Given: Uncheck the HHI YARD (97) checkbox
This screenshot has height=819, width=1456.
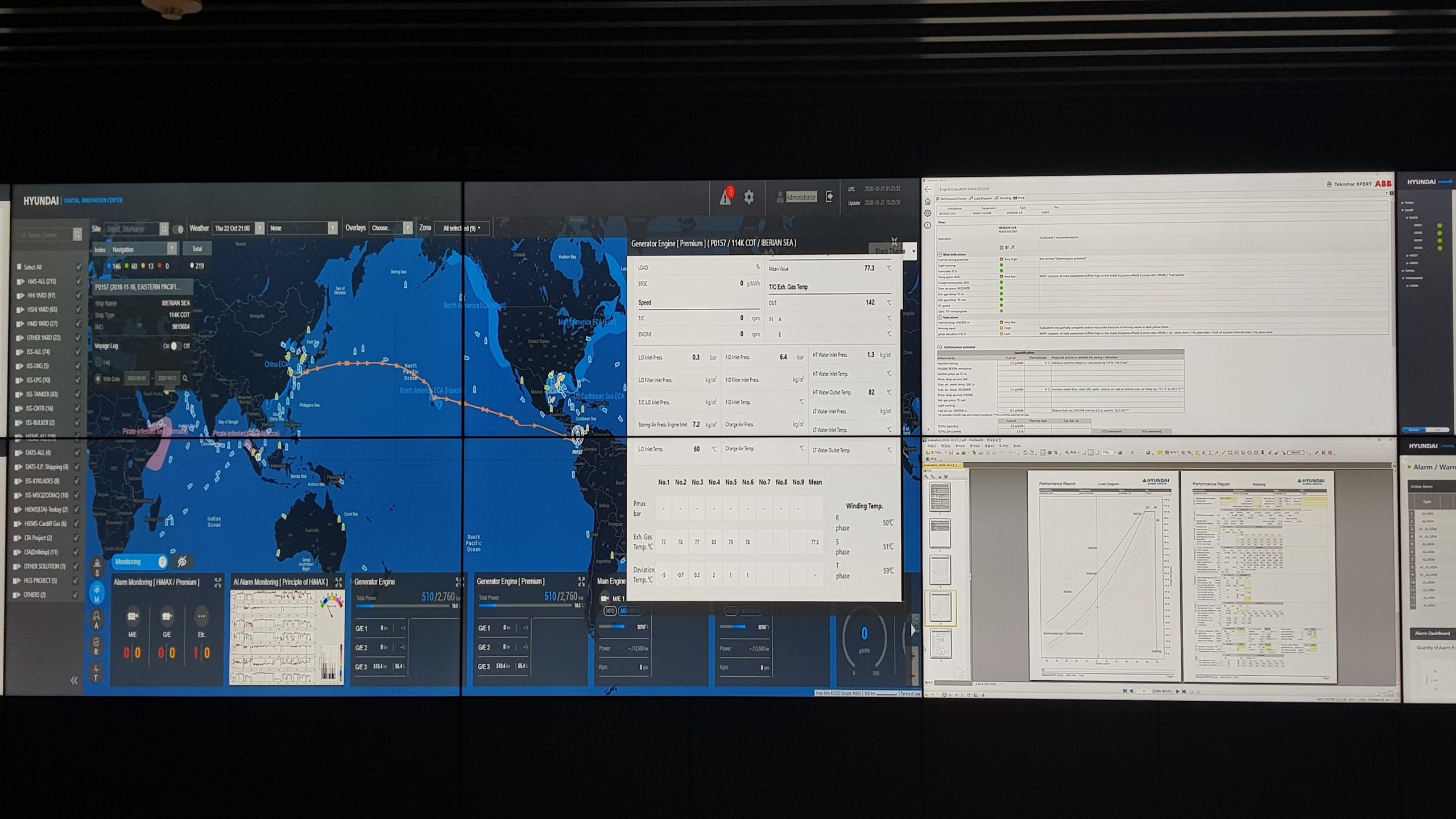Looking at the screenshot, I should [x=78, y=295].
